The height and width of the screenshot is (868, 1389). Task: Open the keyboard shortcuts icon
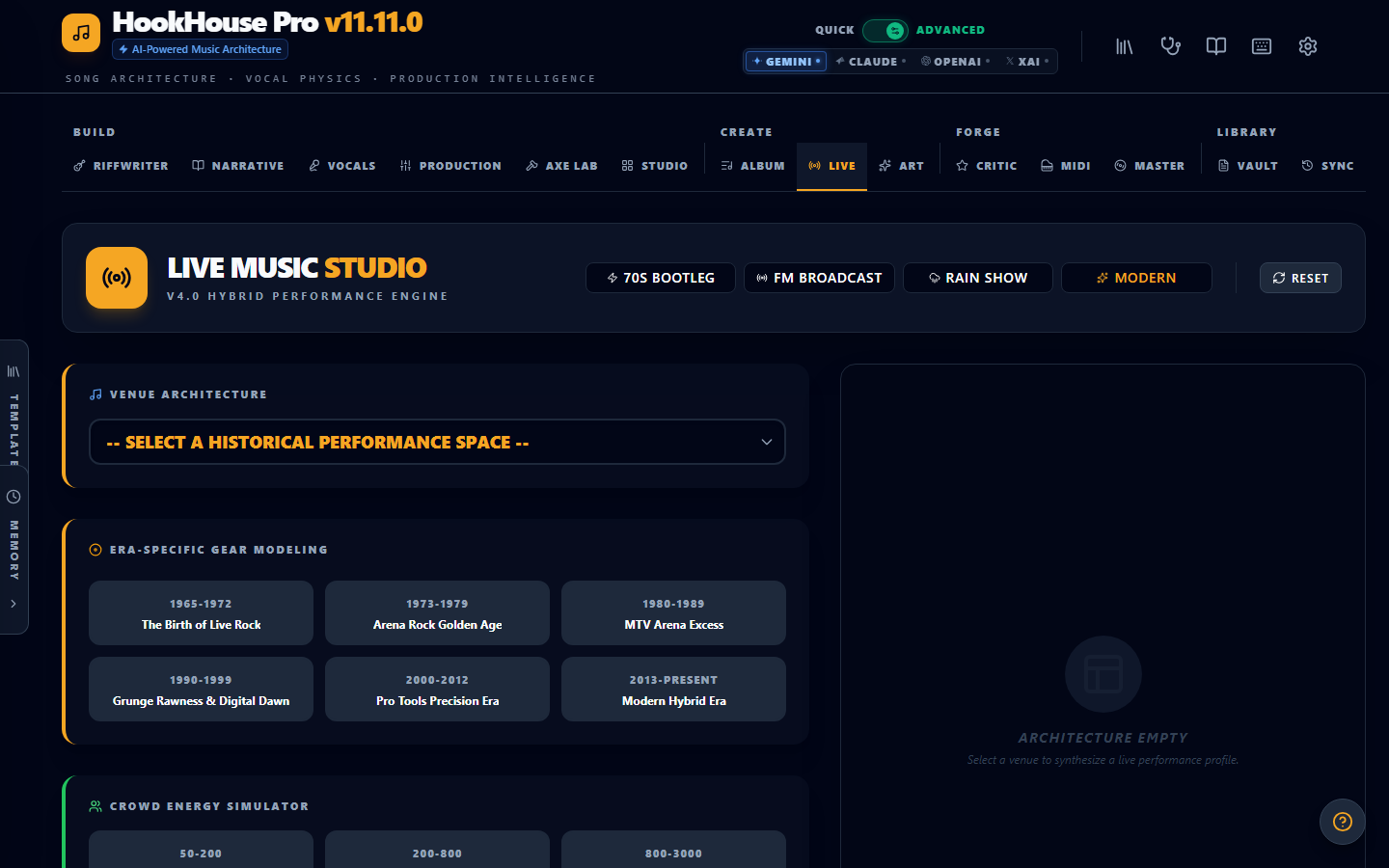1261,45
